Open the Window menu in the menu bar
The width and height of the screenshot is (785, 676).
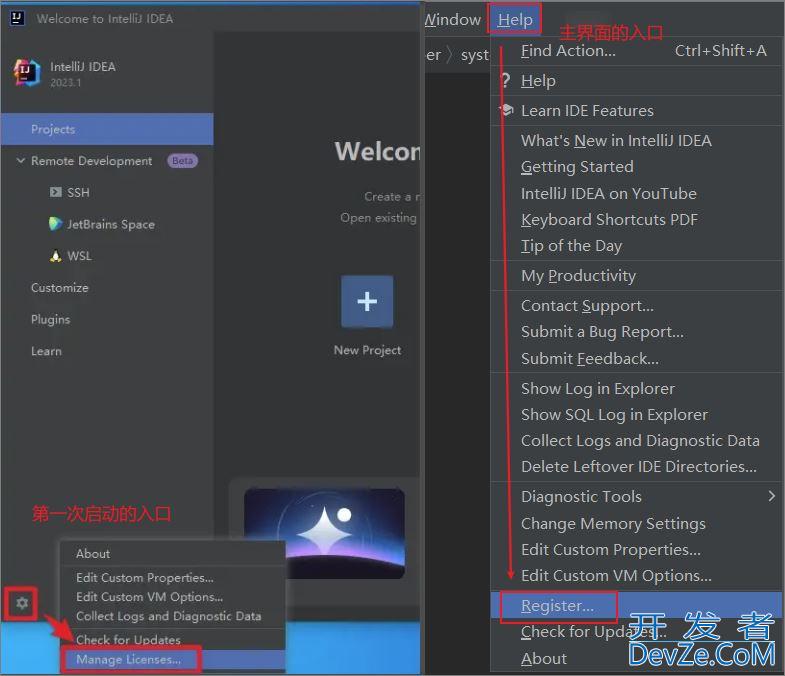click(453, 20)
